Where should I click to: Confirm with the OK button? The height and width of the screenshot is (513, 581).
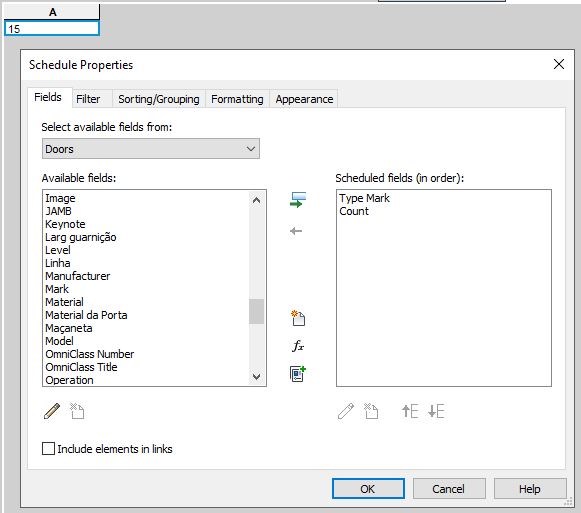[x=368, y=489]
